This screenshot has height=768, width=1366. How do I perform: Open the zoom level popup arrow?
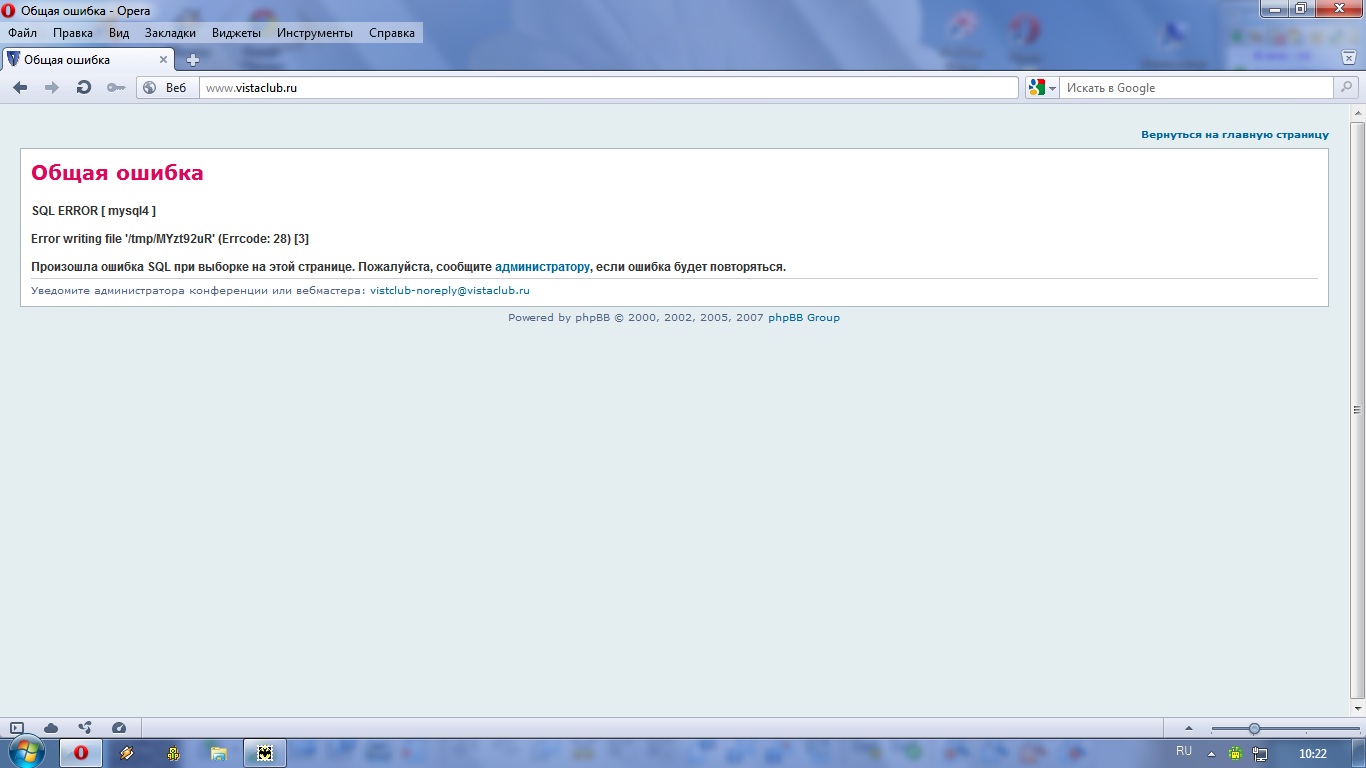pyautogui.click(x=1188, y=728)
